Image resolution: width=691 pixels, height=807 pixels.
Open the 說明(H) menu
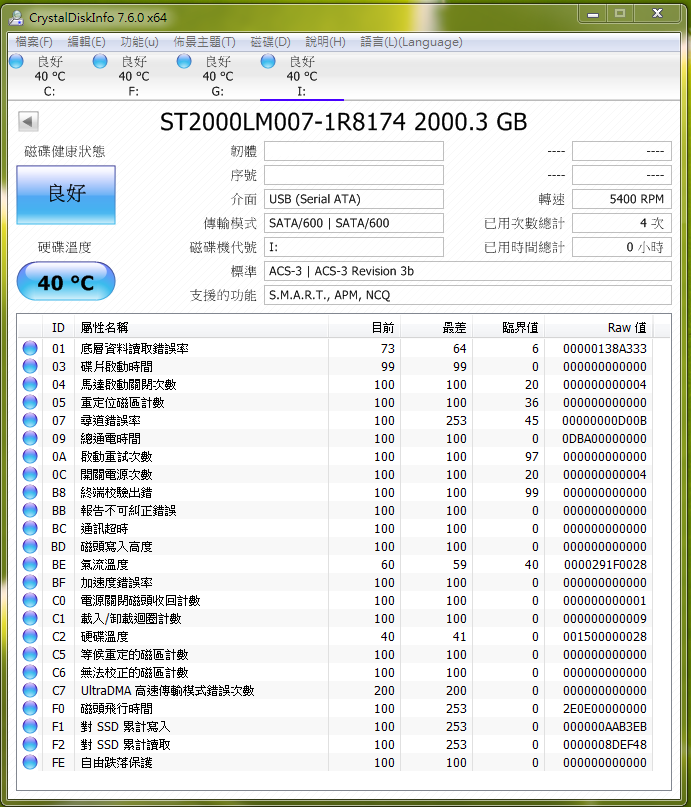(325, 42)
